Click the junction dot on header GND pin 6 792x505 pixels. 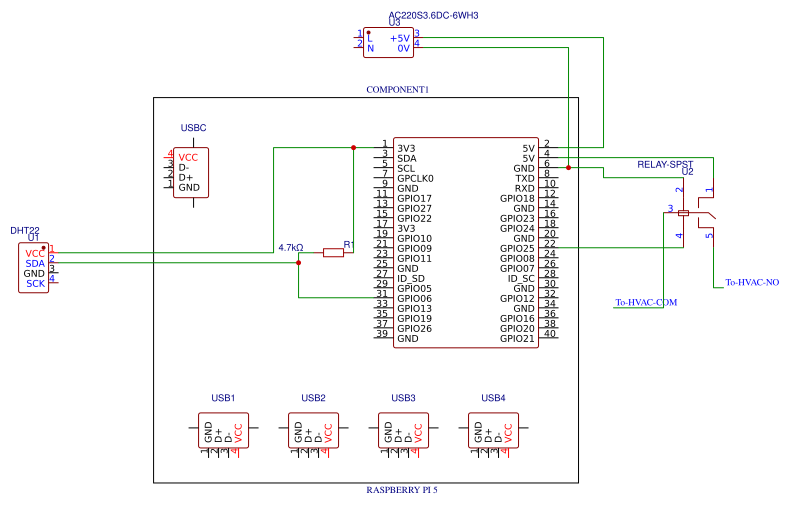(x=568, y=168)
